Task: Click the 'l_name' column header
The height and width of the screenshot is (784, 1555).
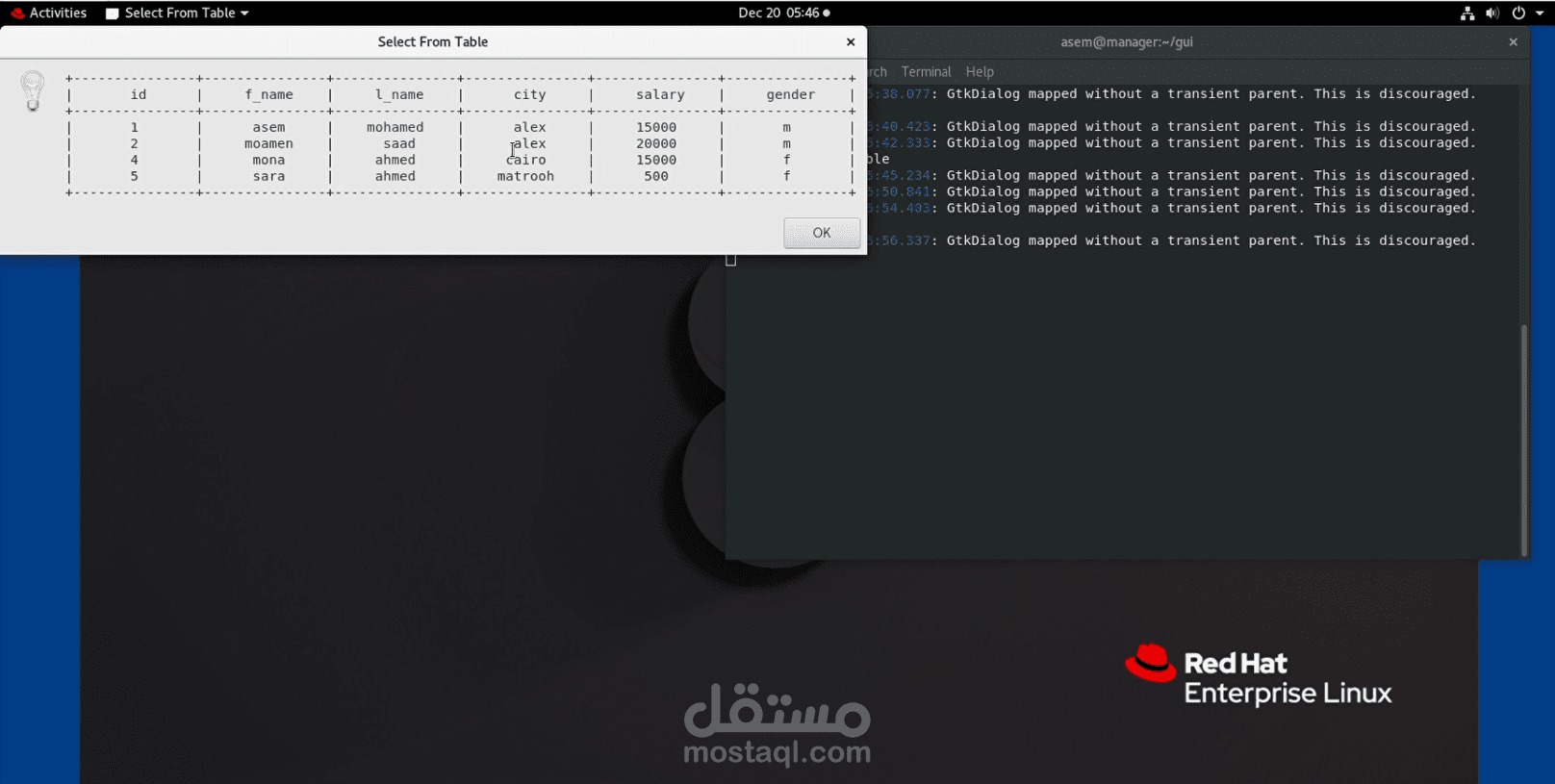Action: [x=399, y=94]
